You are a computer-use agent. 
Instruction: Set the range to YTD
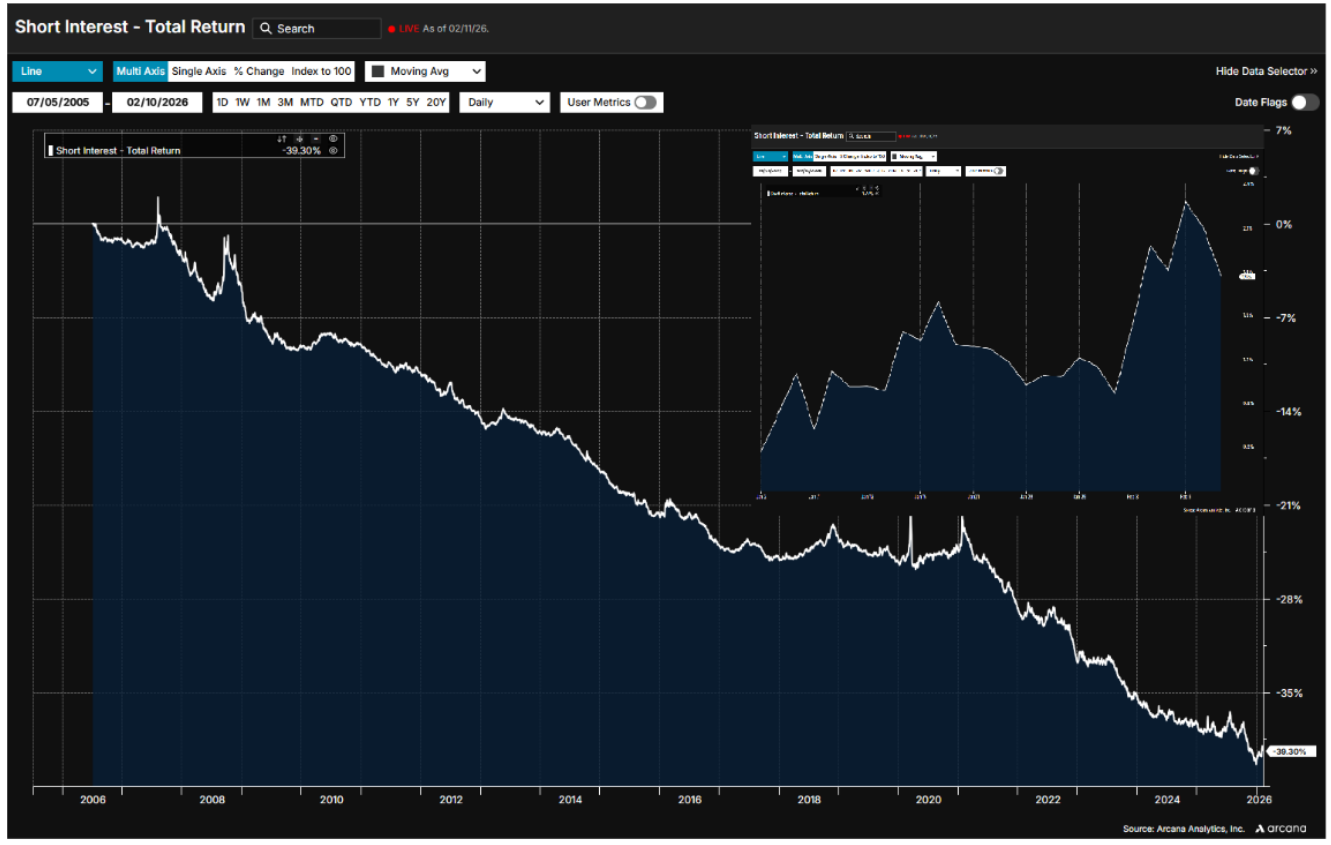[370, 102]
